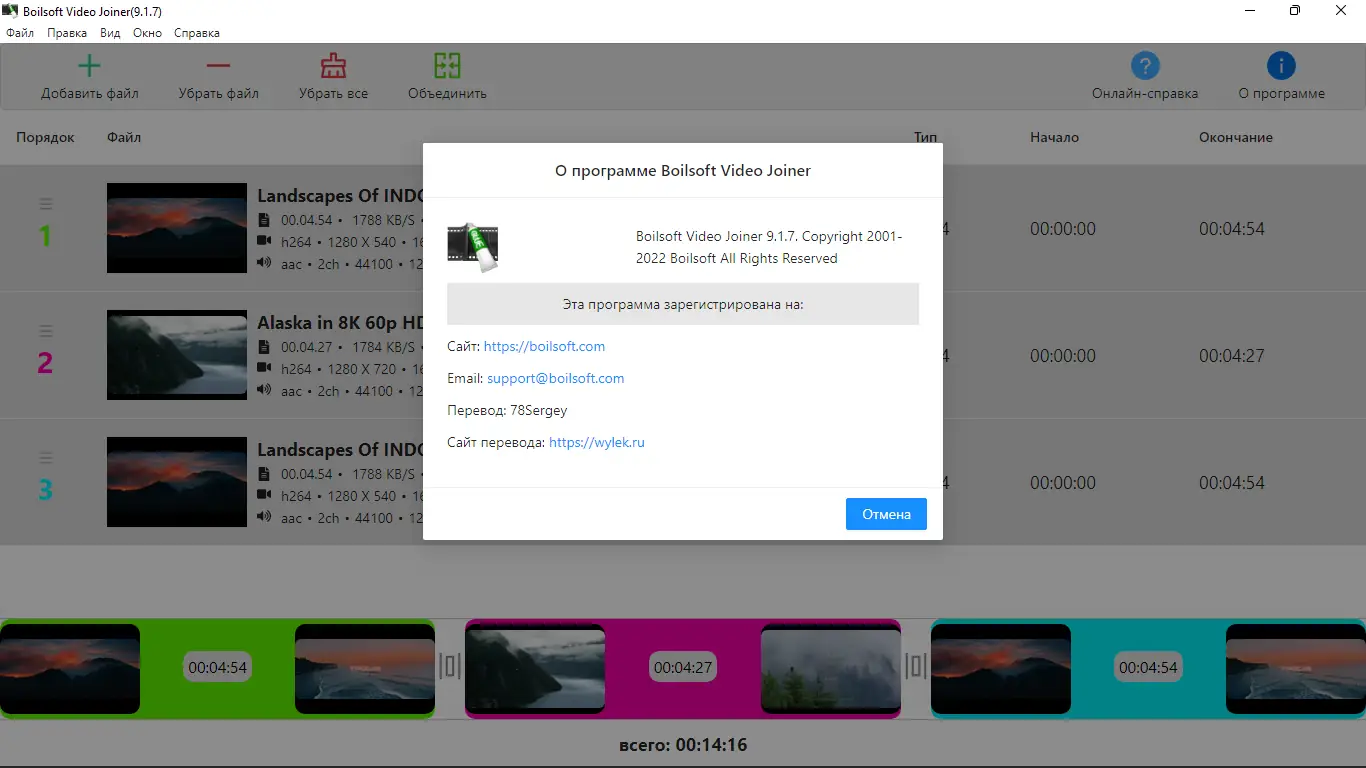Click the 00:04:54 duration badge on green clip
Viewport: 1366px width, 768px height.
pyautogui.click(x=217, y=667)
